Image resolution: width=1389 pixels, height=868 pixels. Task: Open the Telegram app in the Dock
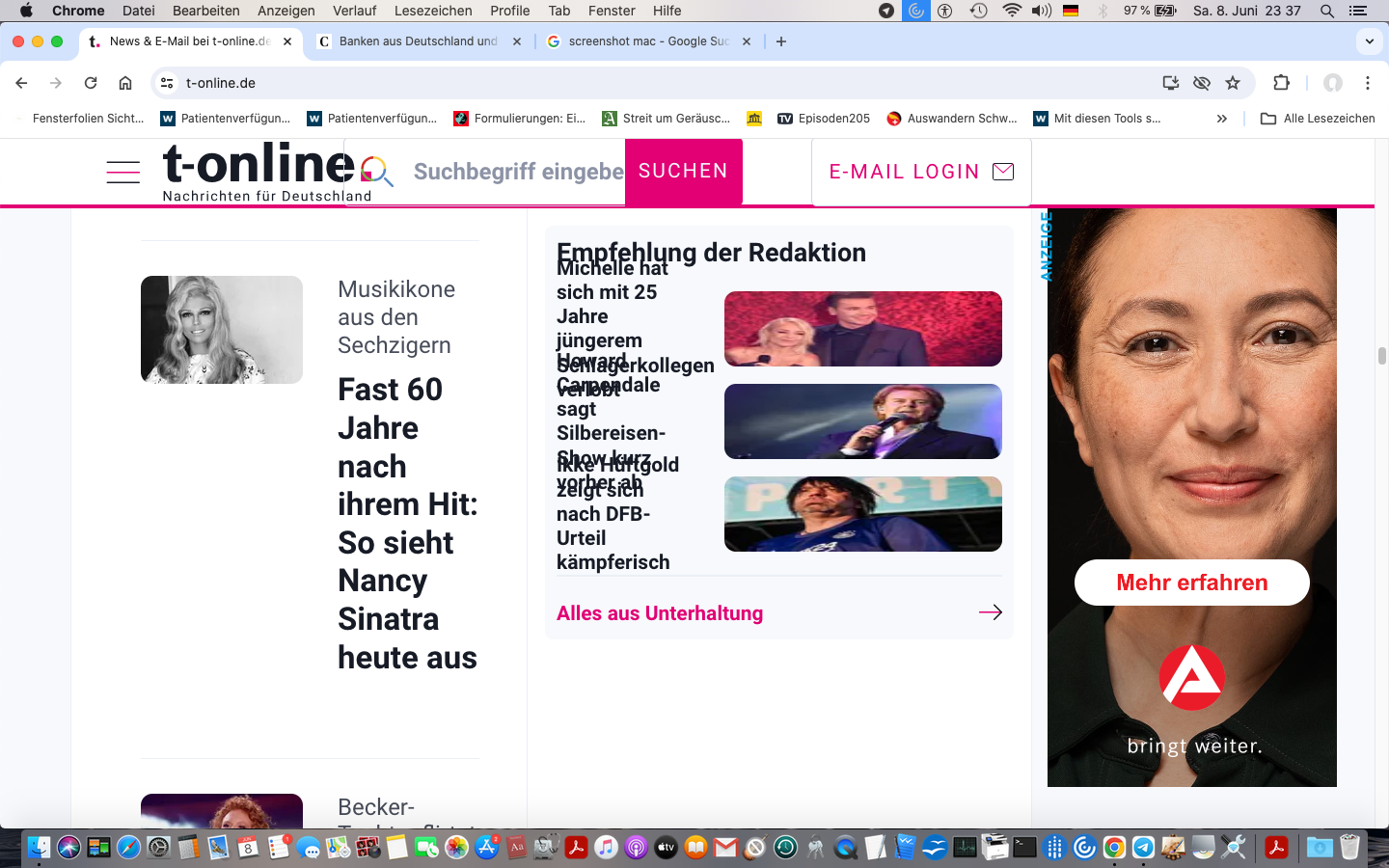[x=1143, y=848]
